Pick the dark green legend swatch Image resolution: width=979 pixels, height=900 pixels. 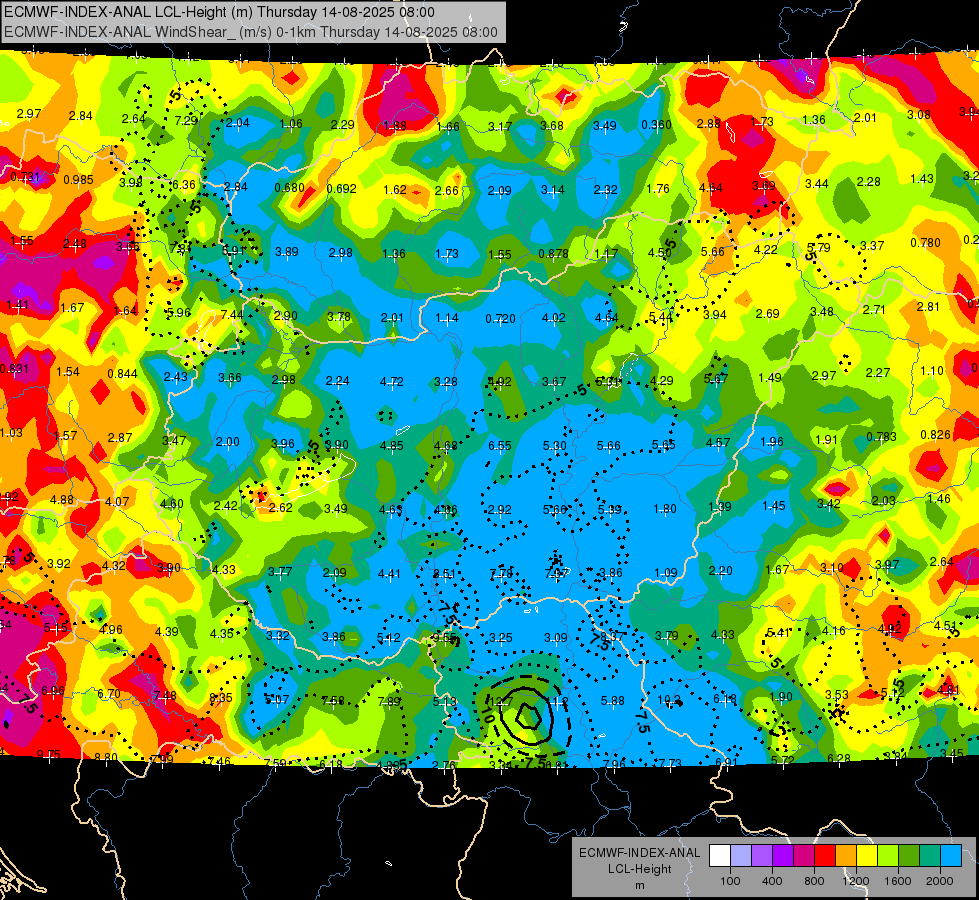[x=908, y=855]
